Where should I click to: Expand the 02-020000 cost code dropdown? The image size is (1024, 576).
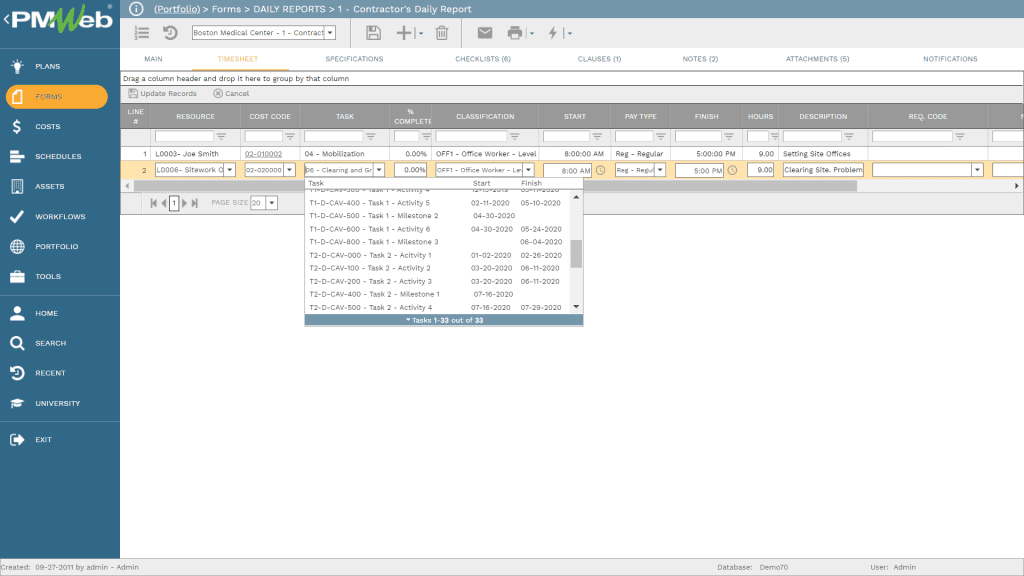289,170
